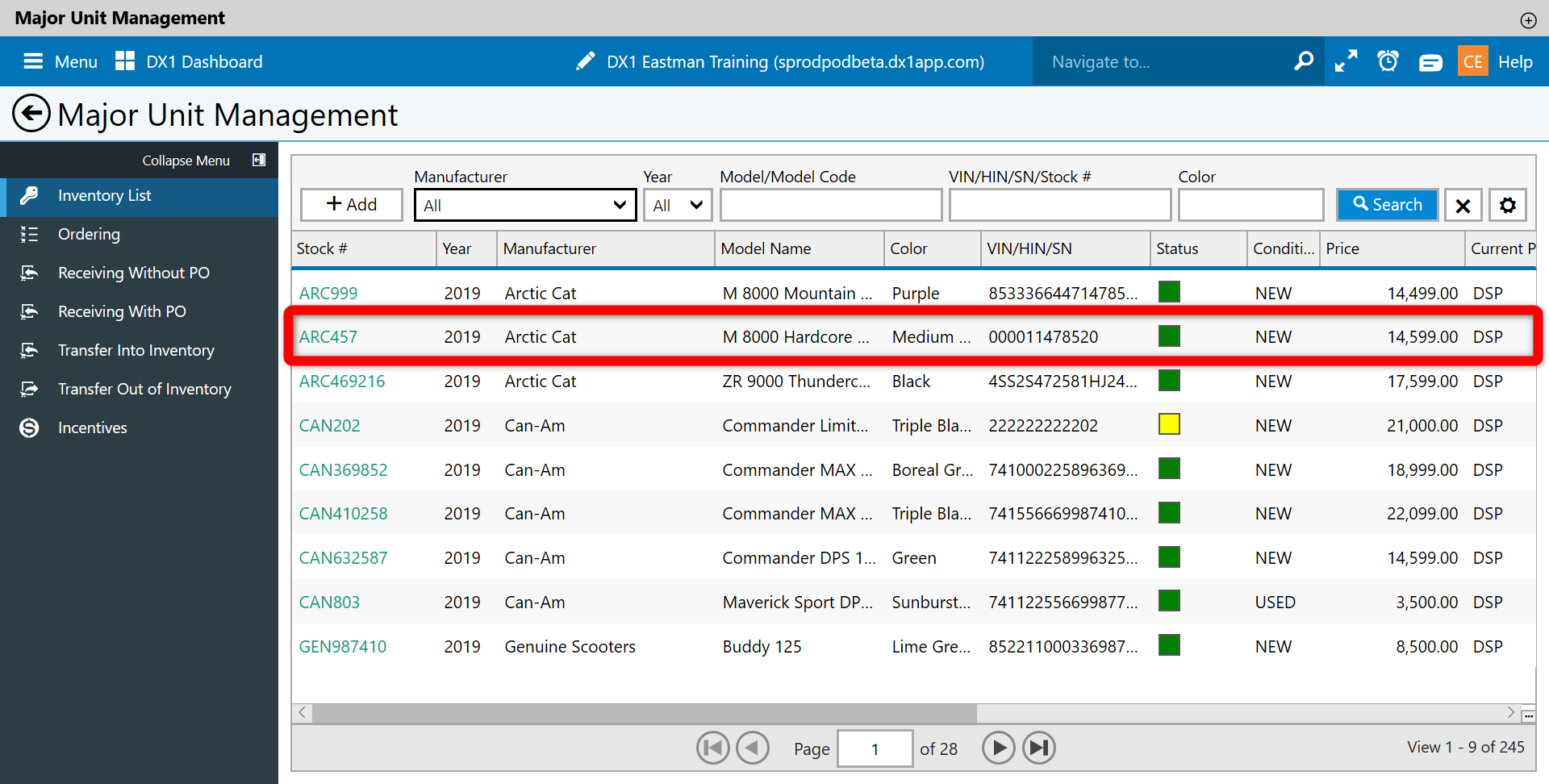This screenshot has height=784, width=1549.
Task: Click the blue Search button
Action: click(1388, 205)
